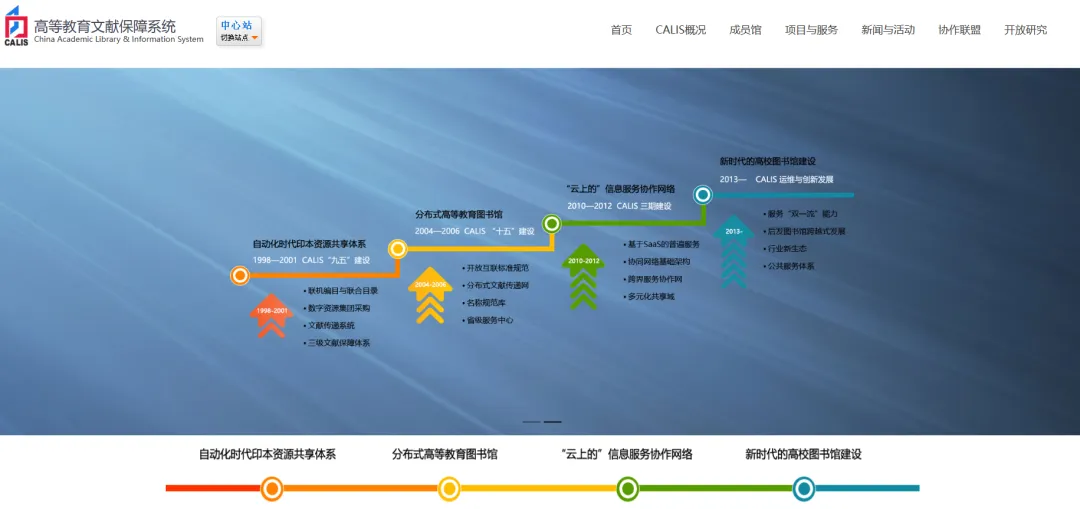Open the 项目与服务 menu
Screen dimensions: 1080x509
click(811, 30)
